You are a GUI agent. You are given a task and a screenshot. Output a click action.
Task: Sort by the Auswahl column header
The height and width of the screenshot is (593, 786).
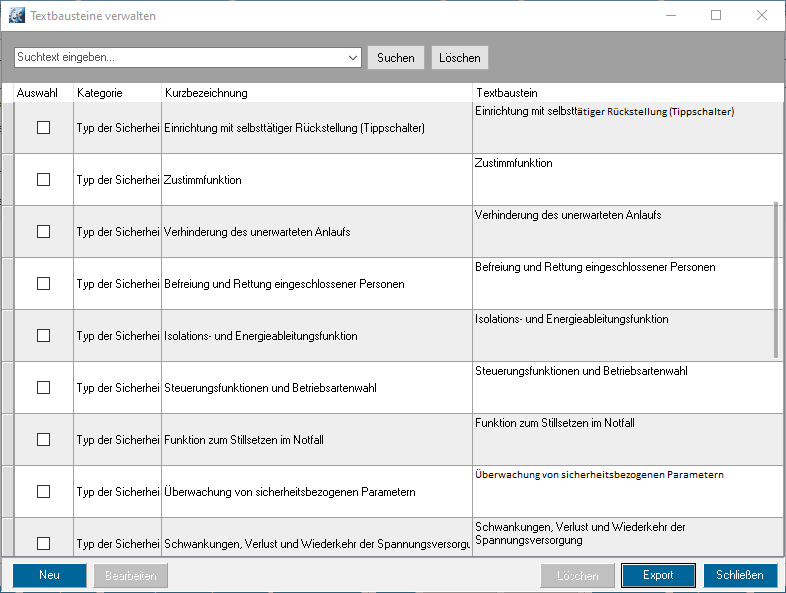click(x=37, y=93)
